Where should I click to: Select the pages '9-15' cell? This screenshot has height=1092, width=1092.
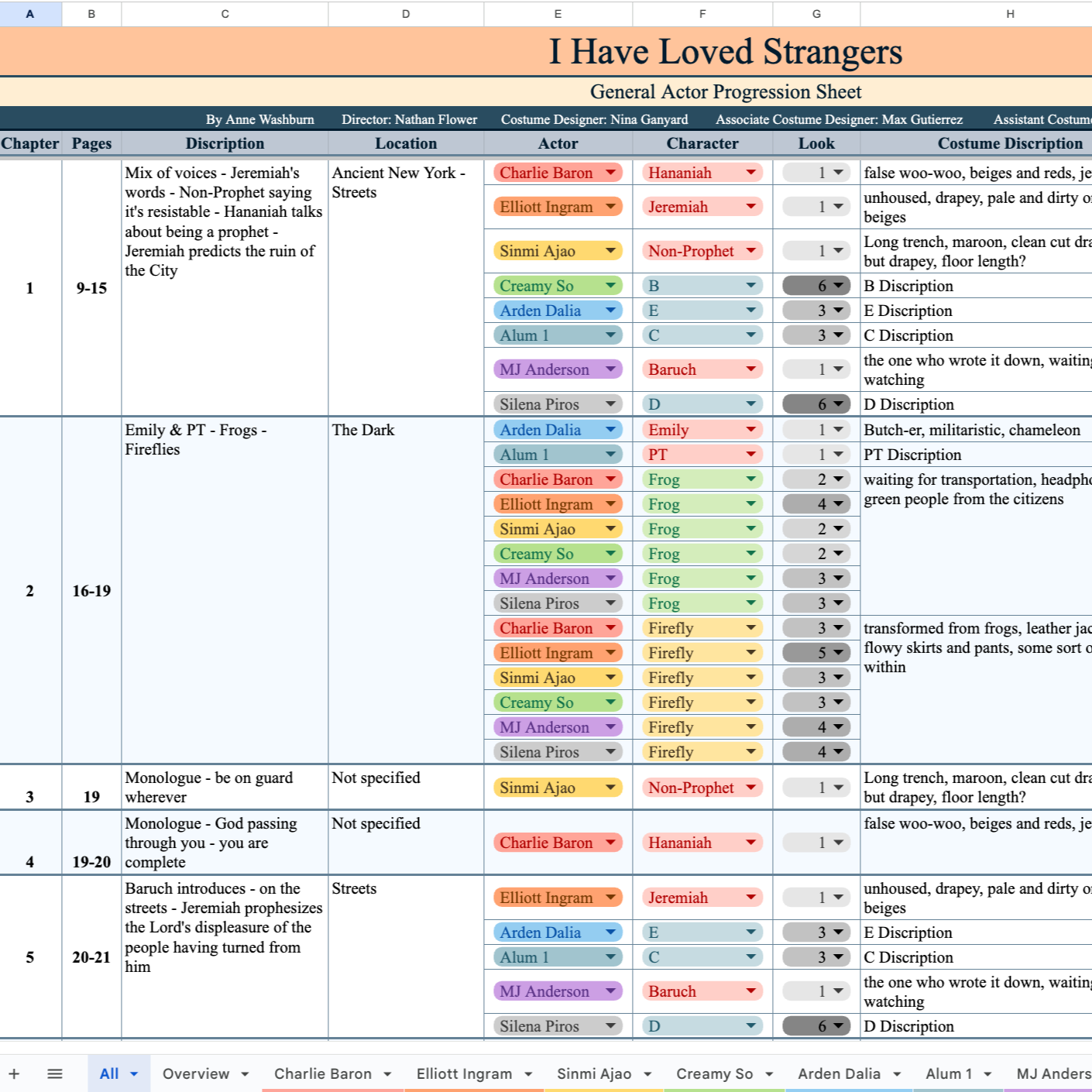(x=91, y=287)
